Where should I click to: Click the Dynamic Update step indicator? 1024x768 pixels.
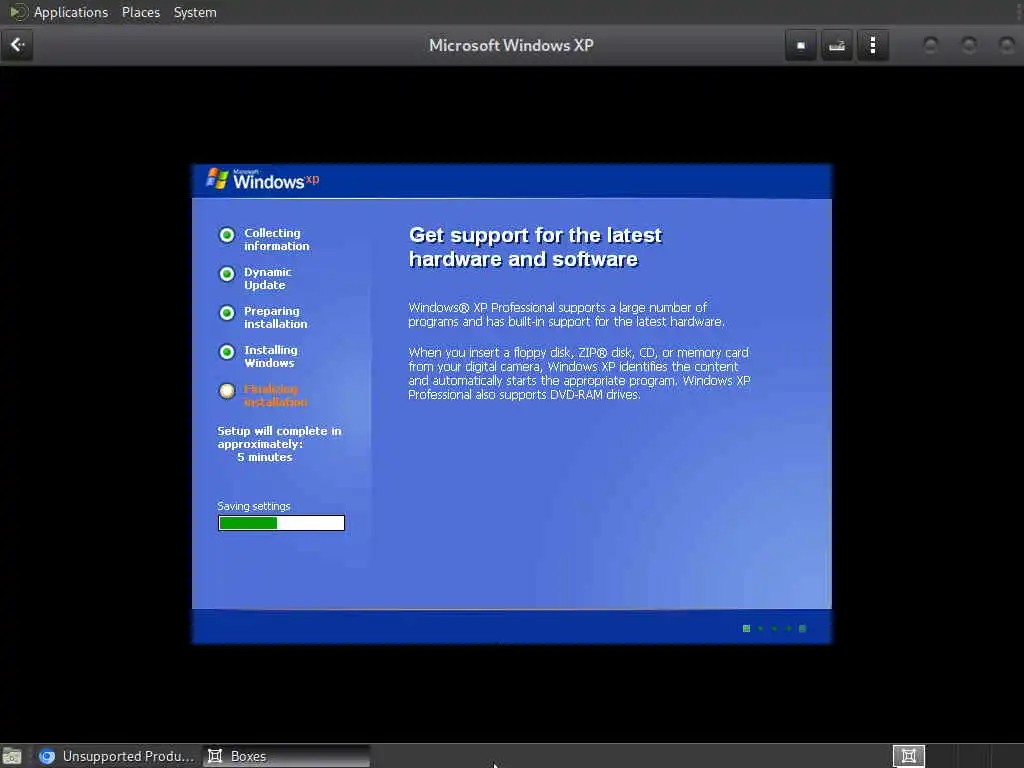(x=227, y=274)
